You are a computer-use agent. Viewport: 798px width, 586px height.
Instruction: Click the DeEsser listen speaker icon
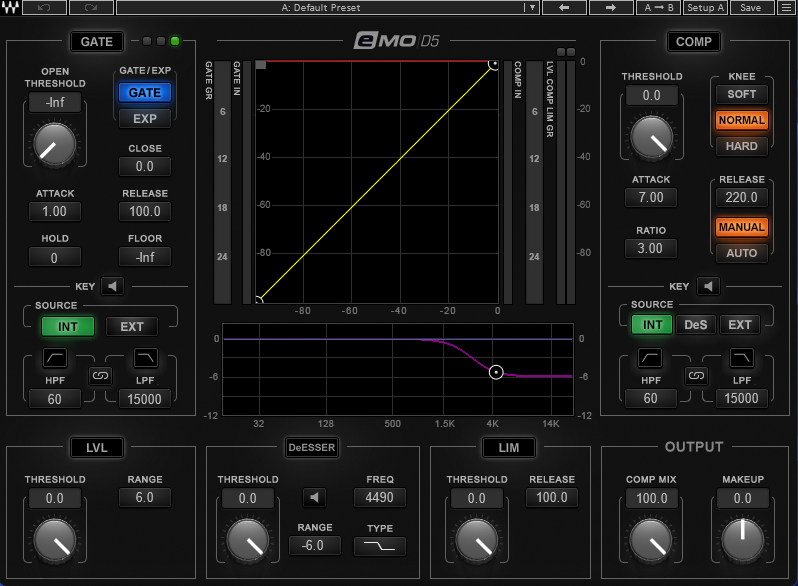(316, 498)
